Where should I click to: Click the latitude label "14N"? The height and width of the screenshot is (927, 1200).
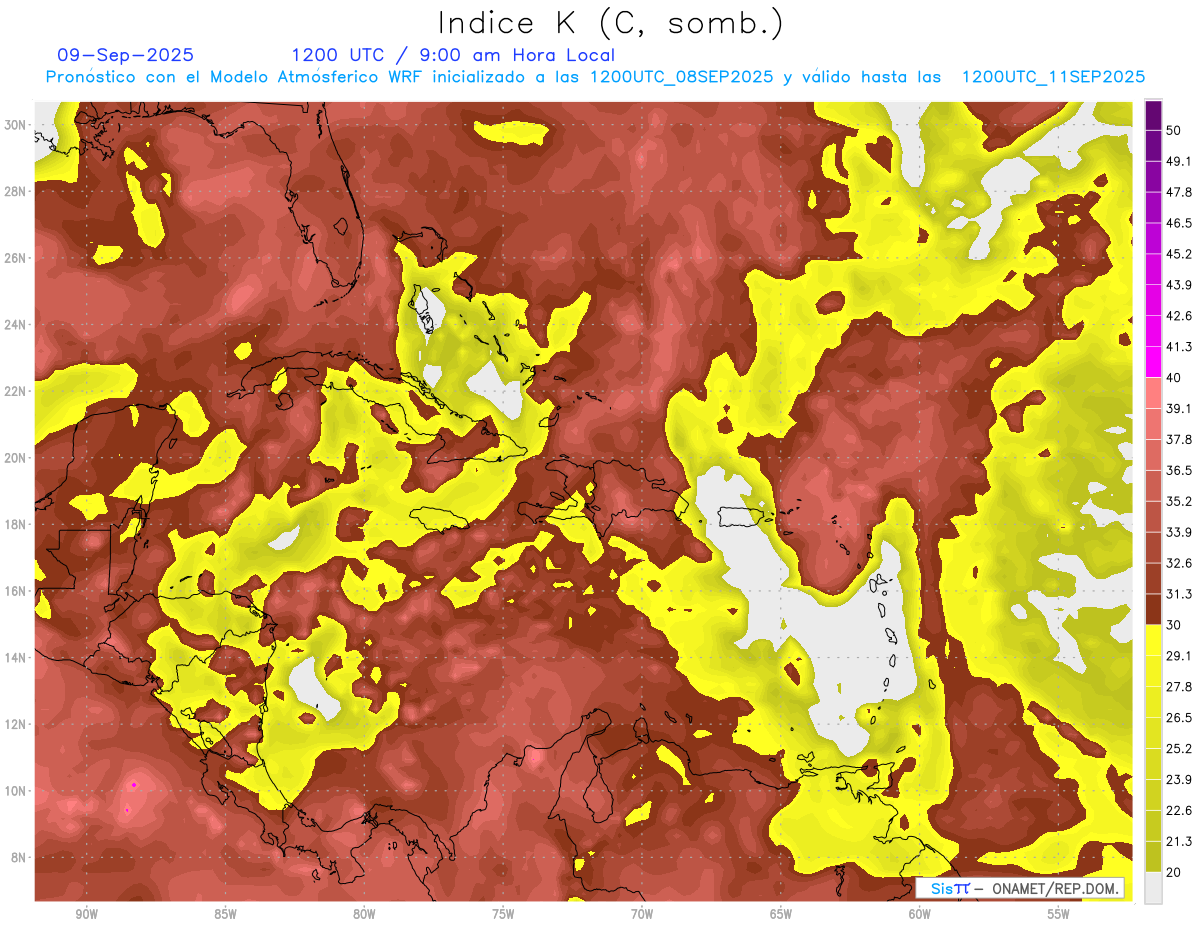click(x=15, y=658)
